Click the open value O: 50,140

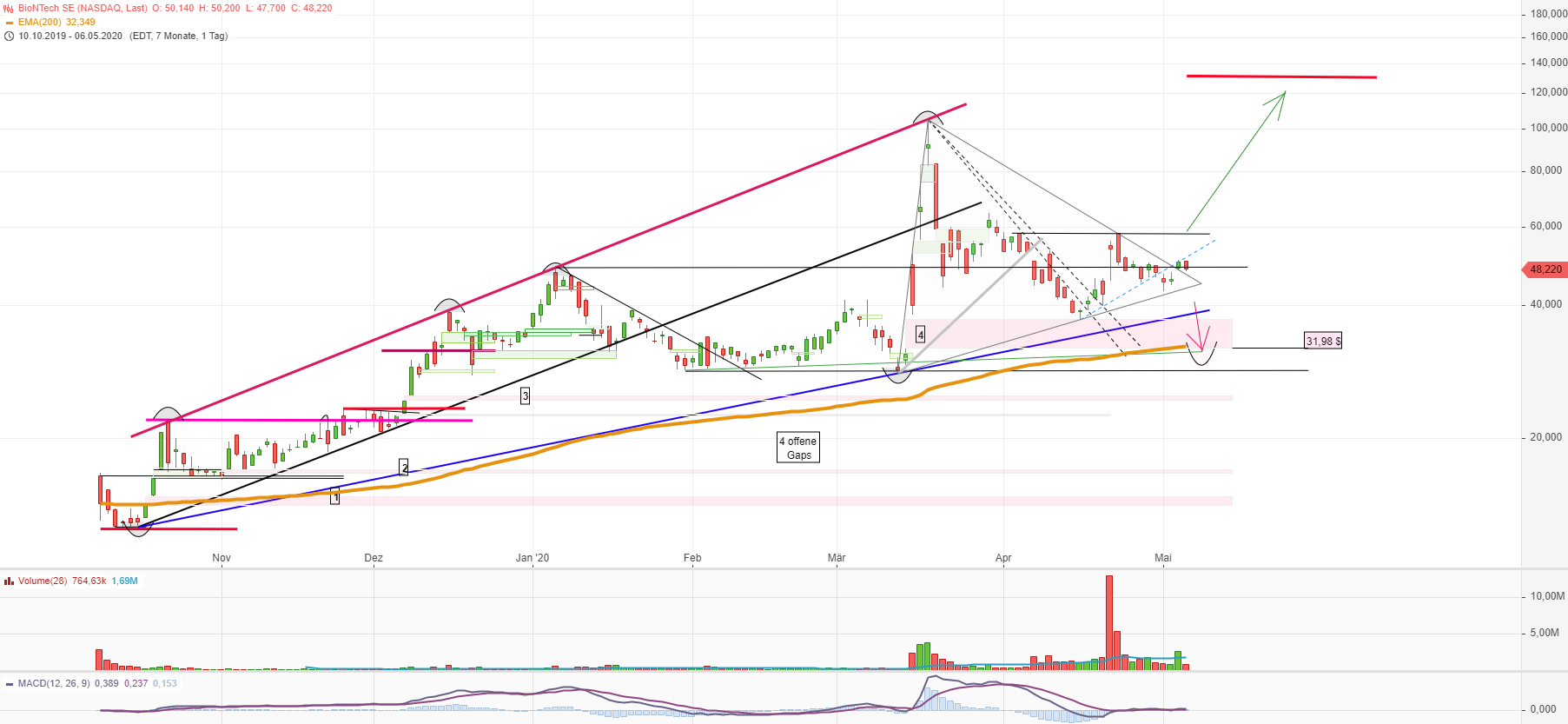coord(173,8)
